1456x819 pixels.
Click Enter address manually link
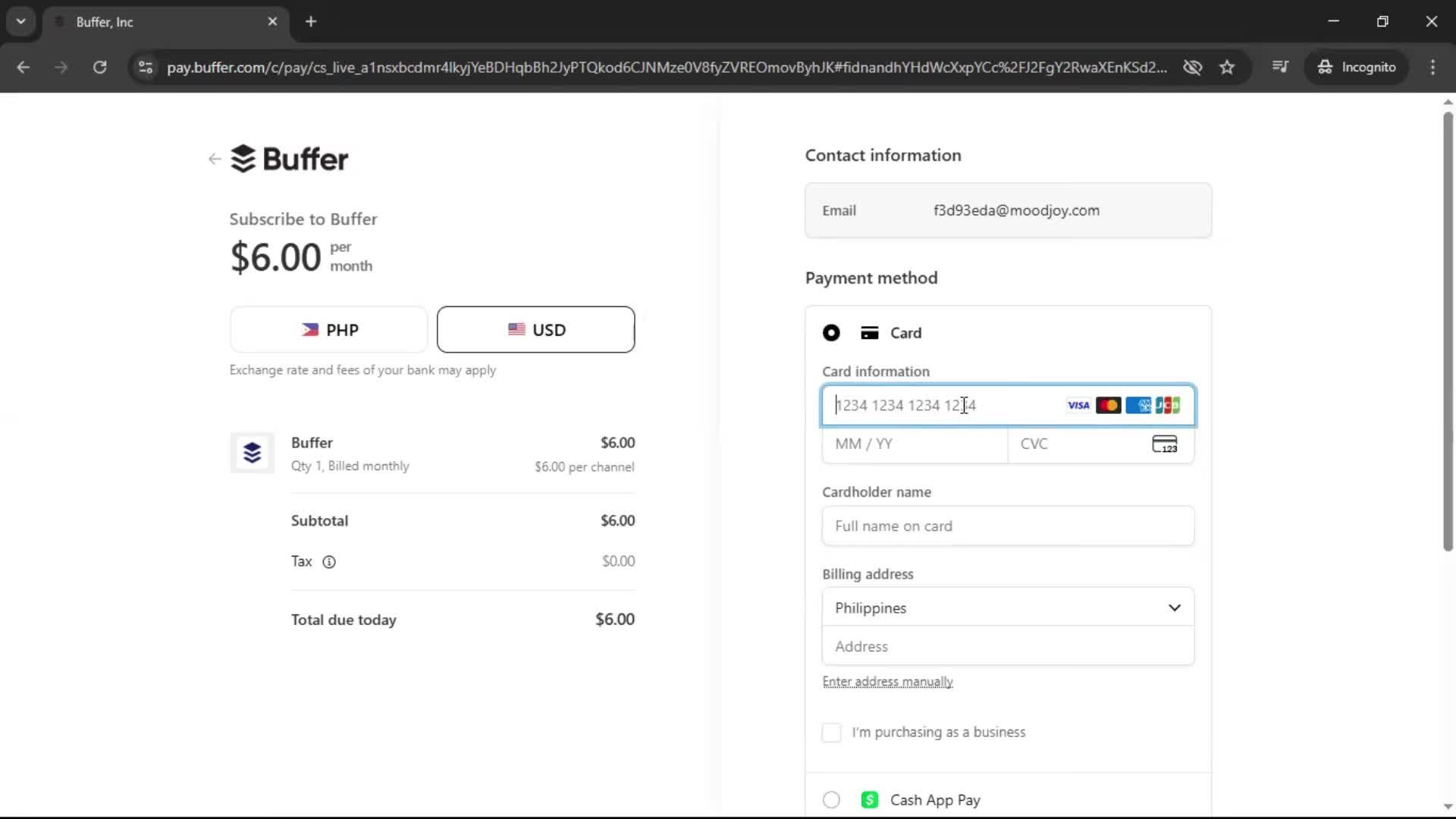pos(887,681)
